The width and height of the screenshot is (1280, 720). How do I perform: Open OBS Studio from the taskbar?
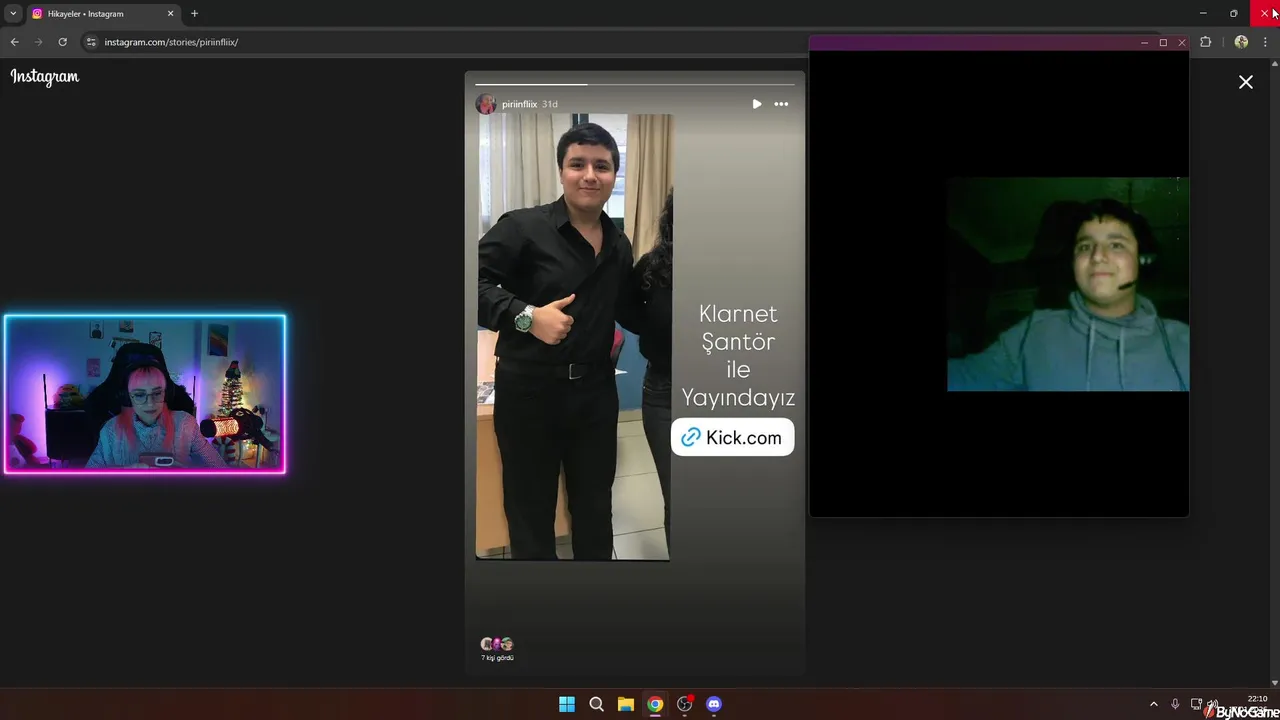pos(684,704)
